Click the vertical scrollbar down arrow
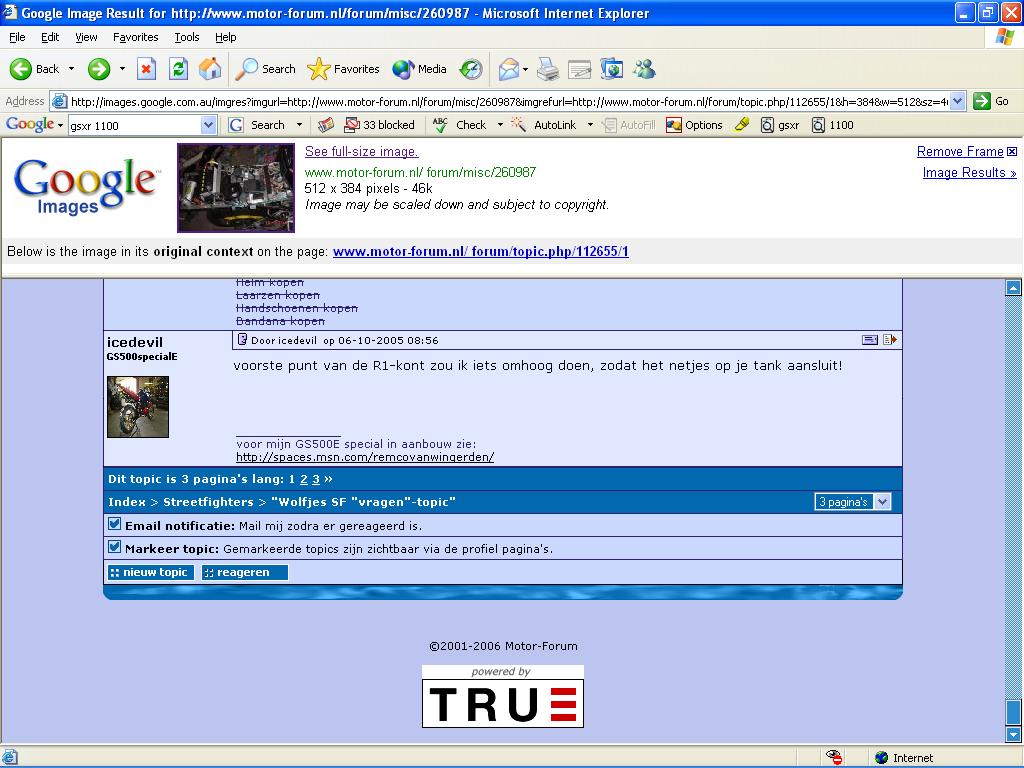The width and height of the screenshot is (1024, 768). [x=1014, y=735]
